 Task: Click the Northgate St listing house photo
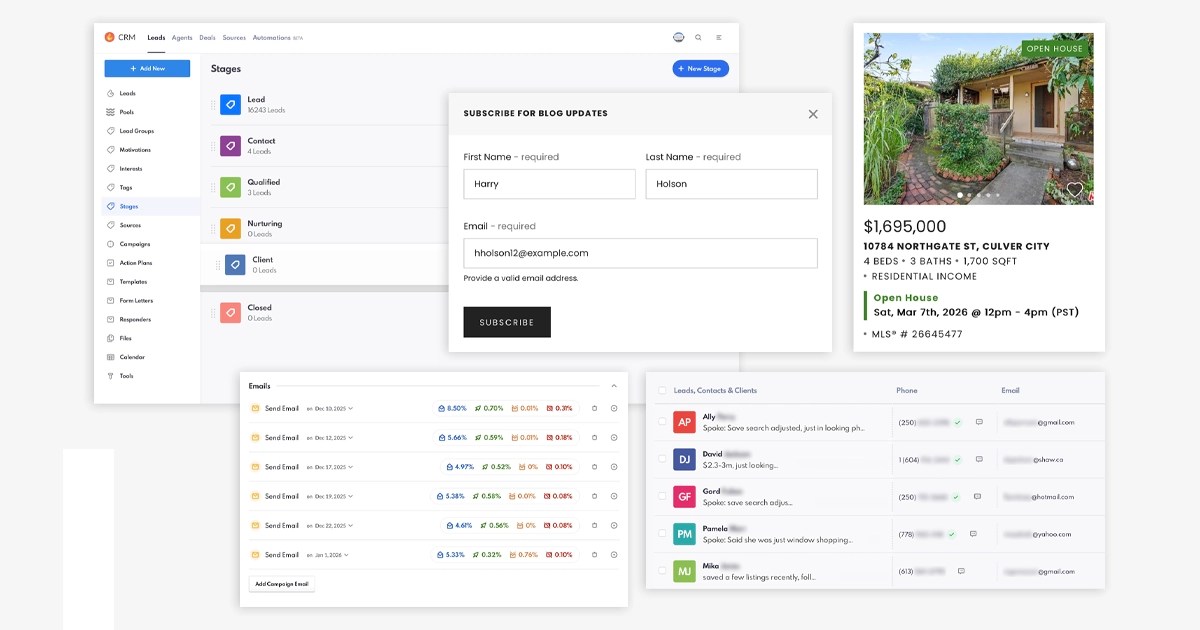coord(978,119)
